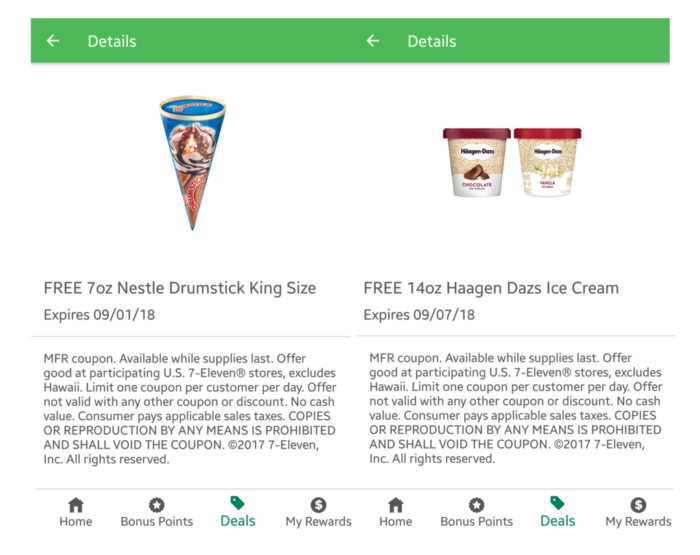
Task: Select Deals tag icon in left bar
Action: pos(238,503)
